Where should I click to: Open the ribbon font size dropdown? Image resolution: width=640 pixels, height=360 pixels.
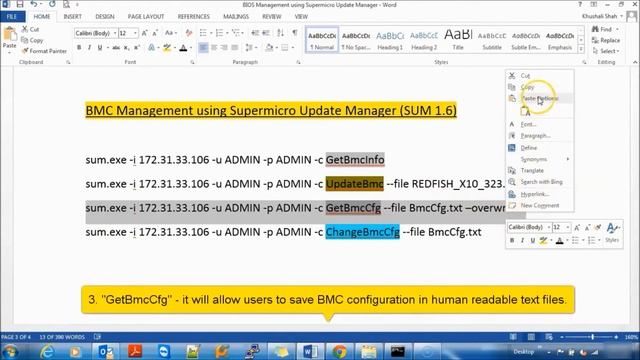tap(136, 33)
